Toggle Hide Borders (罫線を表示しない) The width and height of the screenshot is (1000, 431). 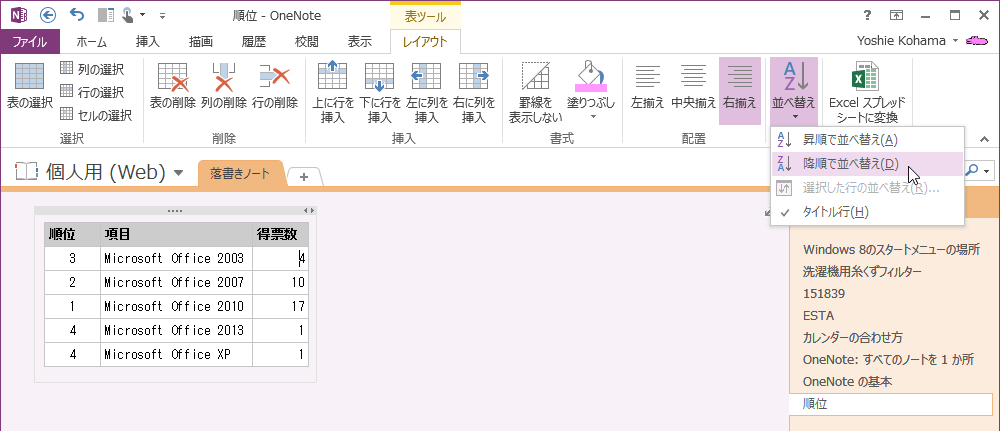tap(535, 91)
